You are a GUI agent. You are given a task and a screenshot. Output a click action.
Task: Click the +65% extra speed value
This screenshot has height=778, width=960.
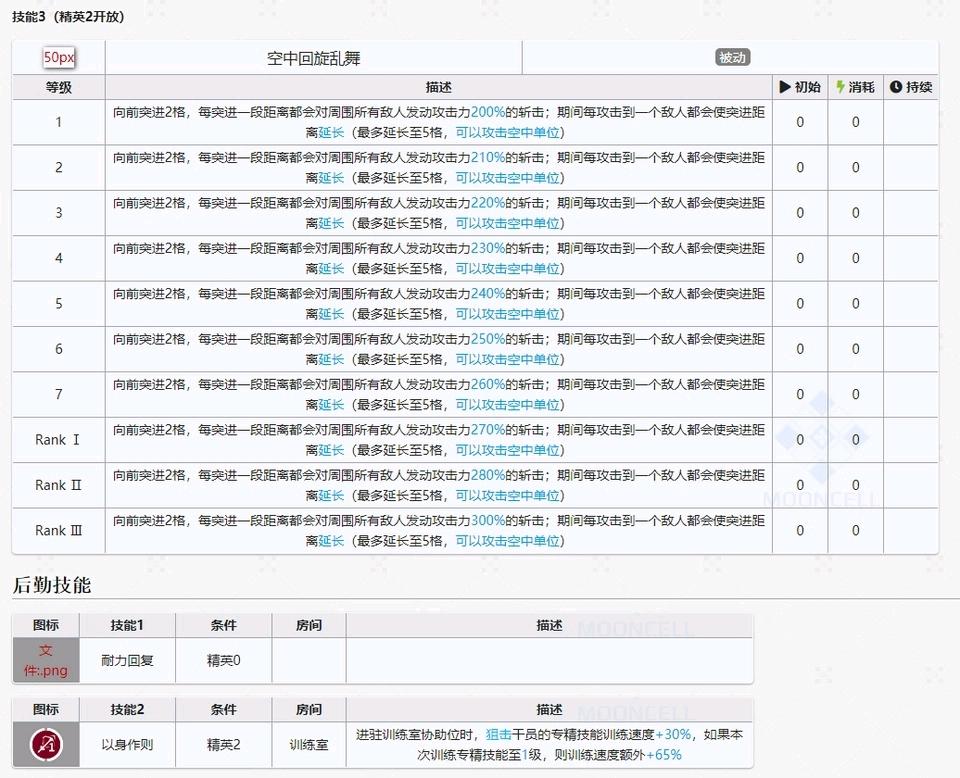(664, 755)
